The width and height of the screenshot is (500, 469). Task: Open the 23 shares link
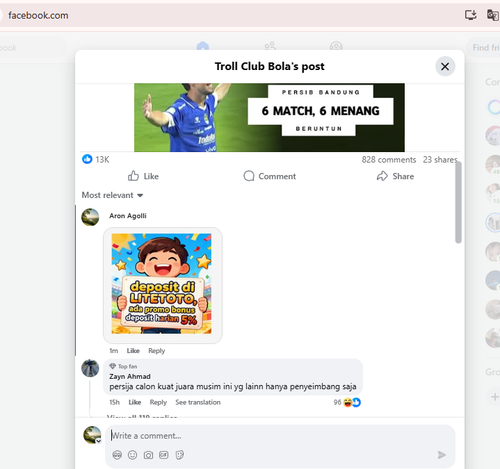point(440,160)
